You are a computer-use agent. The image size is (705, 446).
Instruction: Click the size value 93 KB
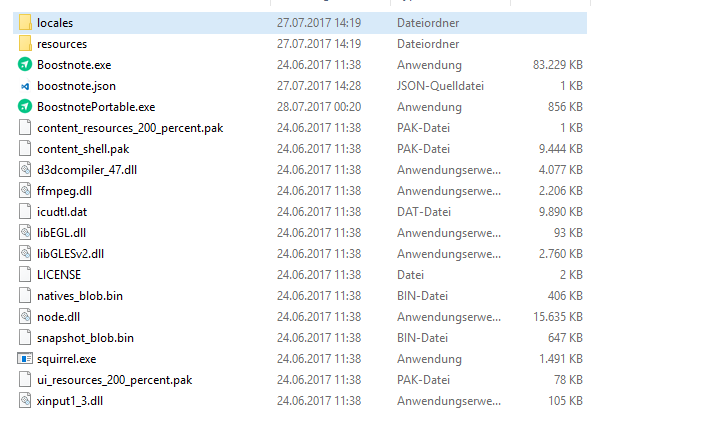(x=568, y=233)
